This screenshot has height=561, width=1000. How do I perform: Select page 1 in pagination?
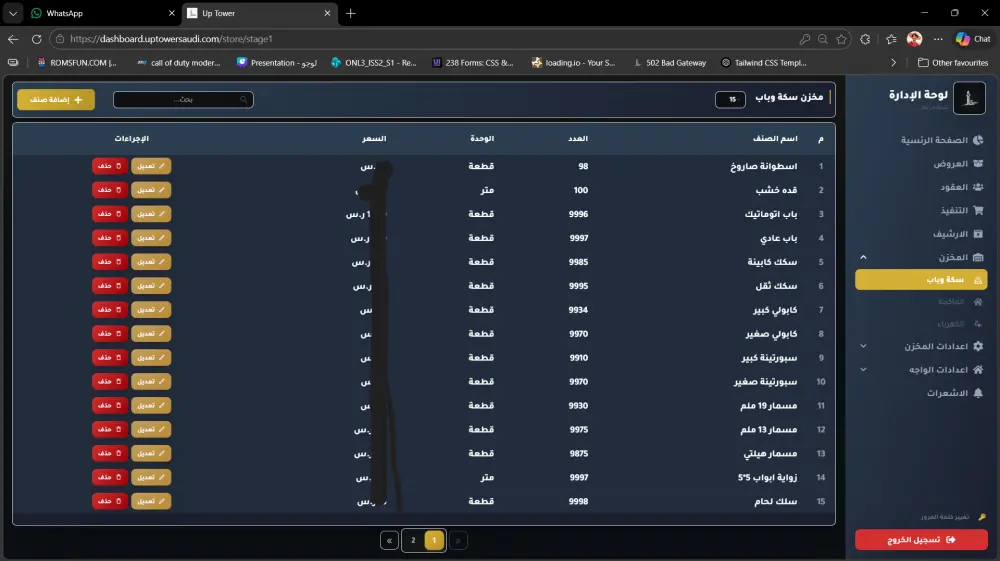pos(434,541)
